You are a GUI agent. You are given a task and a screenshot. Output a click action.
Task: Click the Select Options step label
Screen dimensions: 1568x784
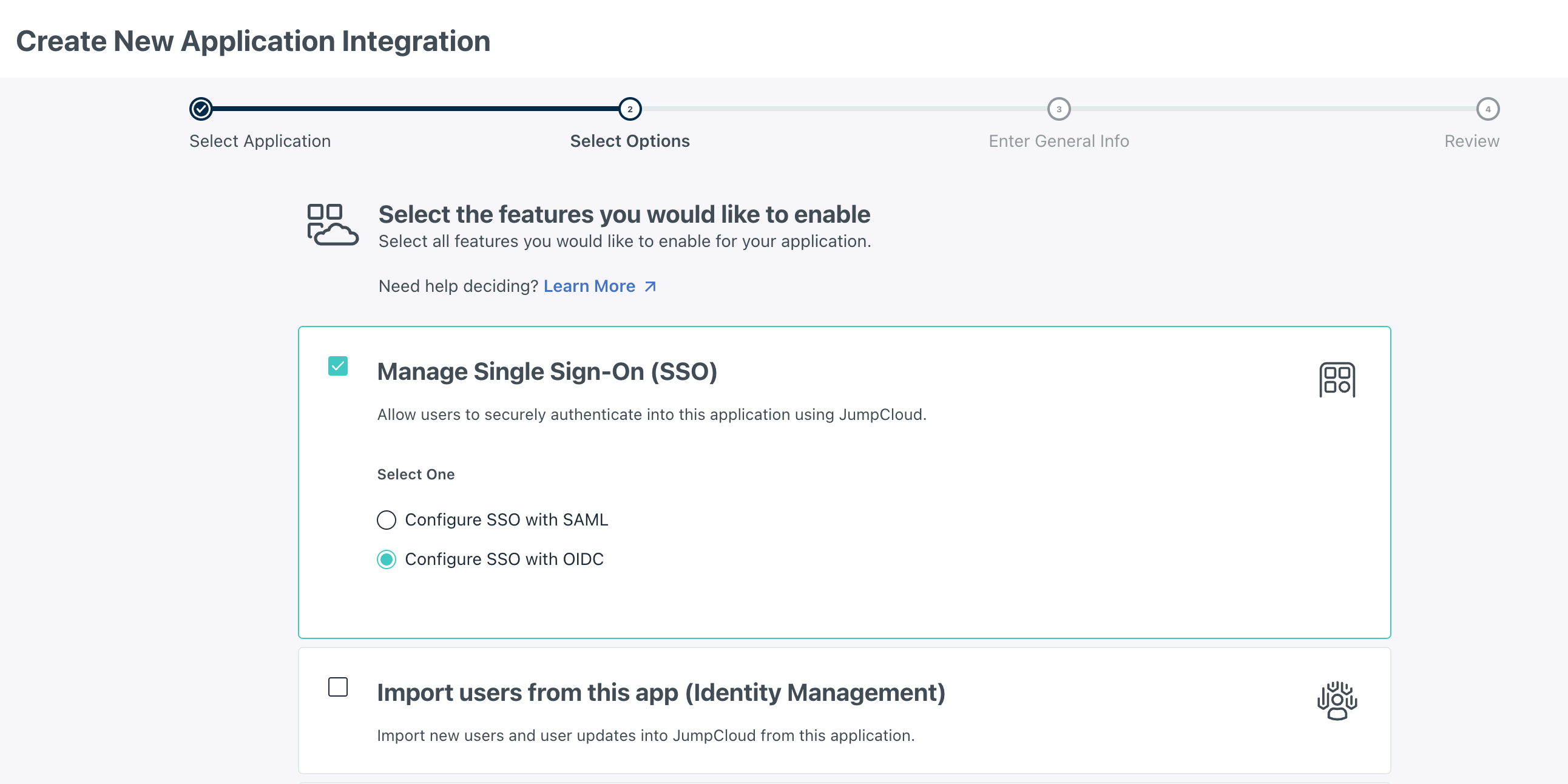click(x=629, y=140)
